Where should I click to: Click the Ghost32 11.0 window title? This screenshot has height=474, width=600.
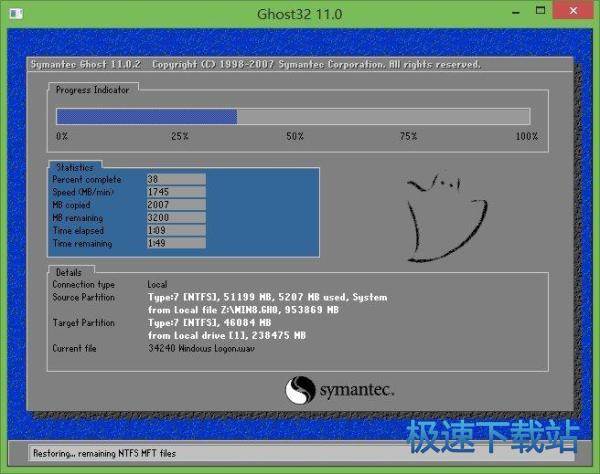300,14
